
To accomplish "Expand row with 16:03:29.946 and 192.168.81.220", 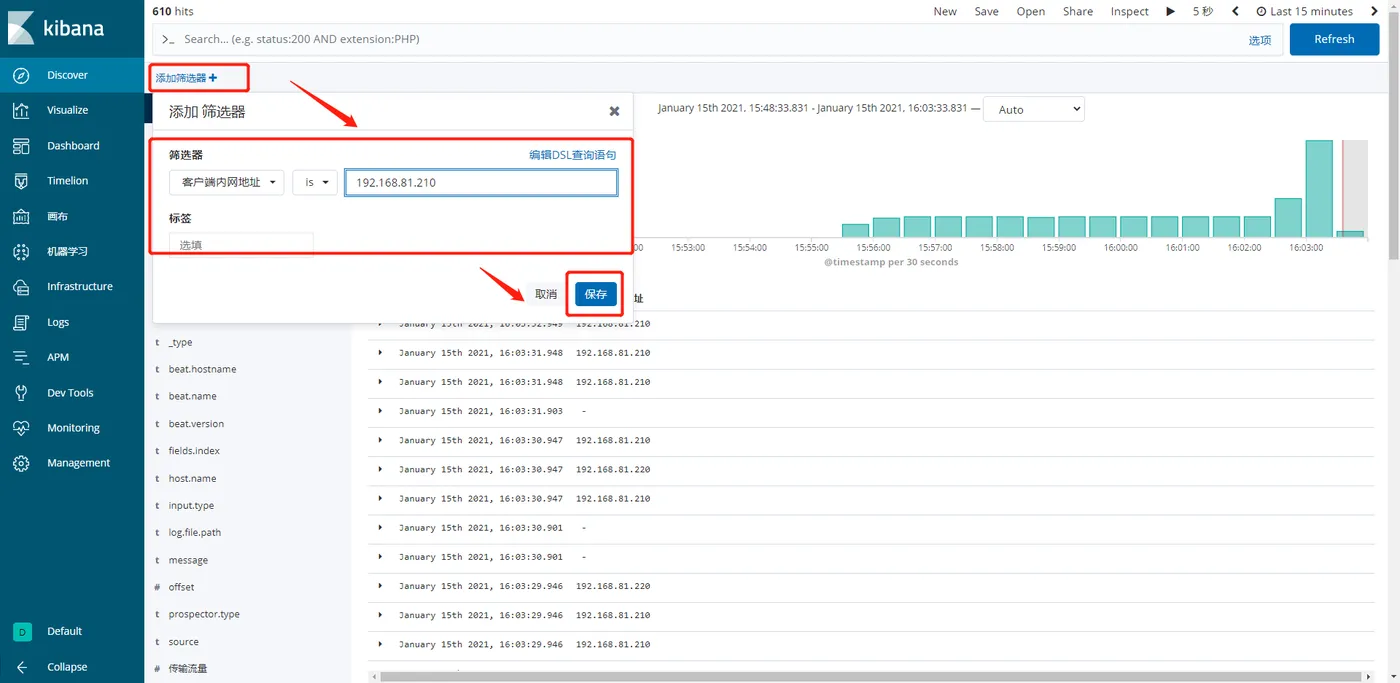I will tap(380, 586).
